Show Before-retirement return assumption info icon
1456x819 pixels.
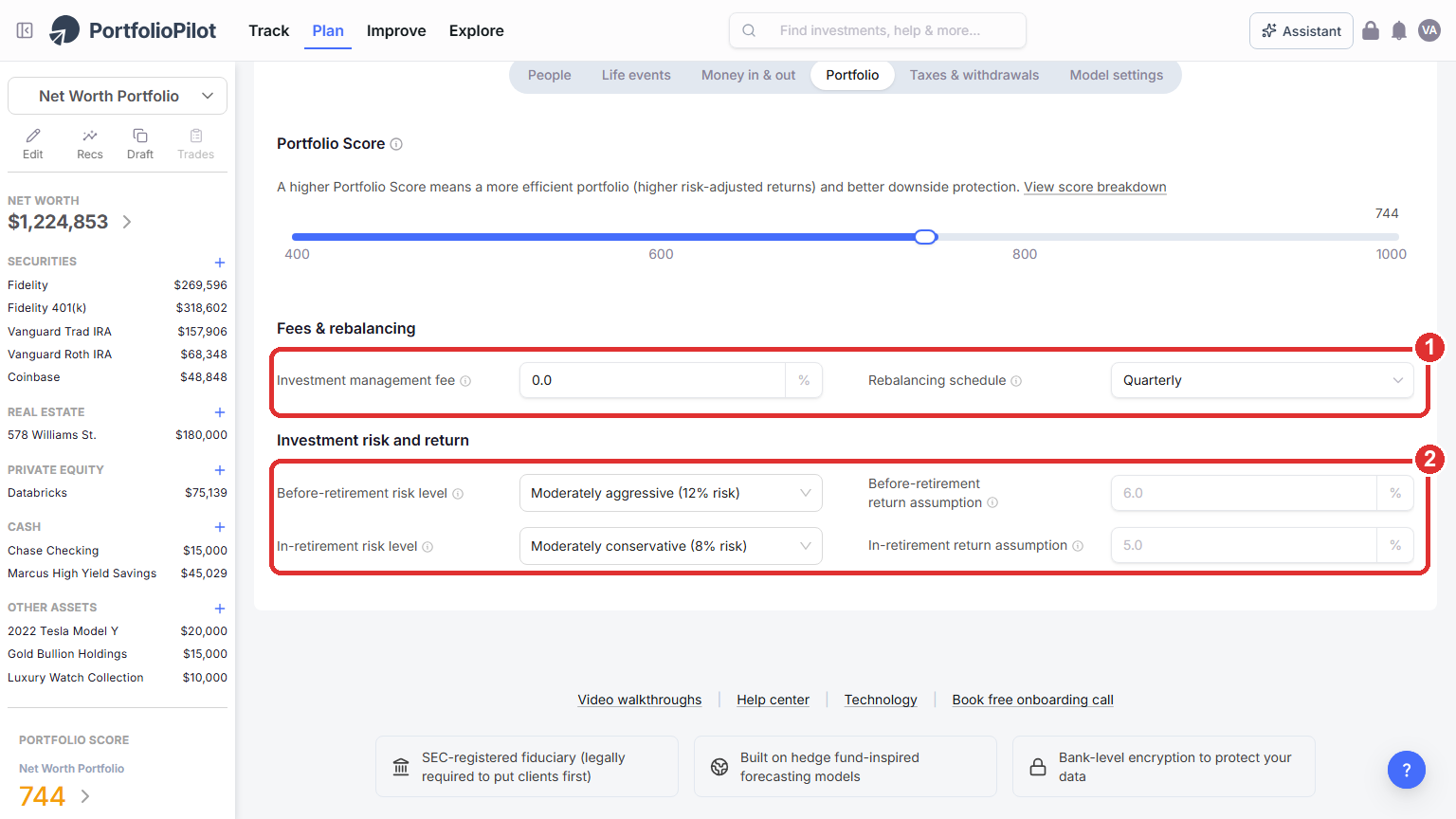[x=992, y=502]
